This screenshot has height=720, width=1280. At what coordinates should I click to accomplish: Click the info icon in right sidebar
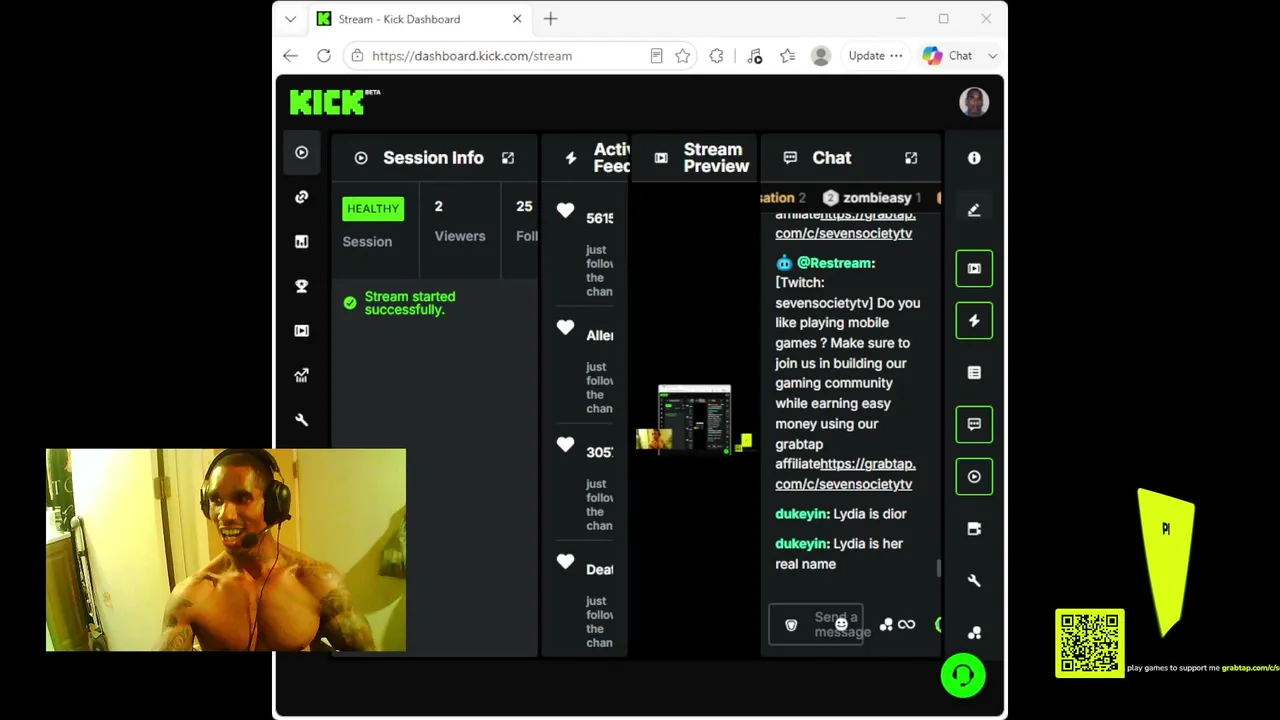coord(974,158)
